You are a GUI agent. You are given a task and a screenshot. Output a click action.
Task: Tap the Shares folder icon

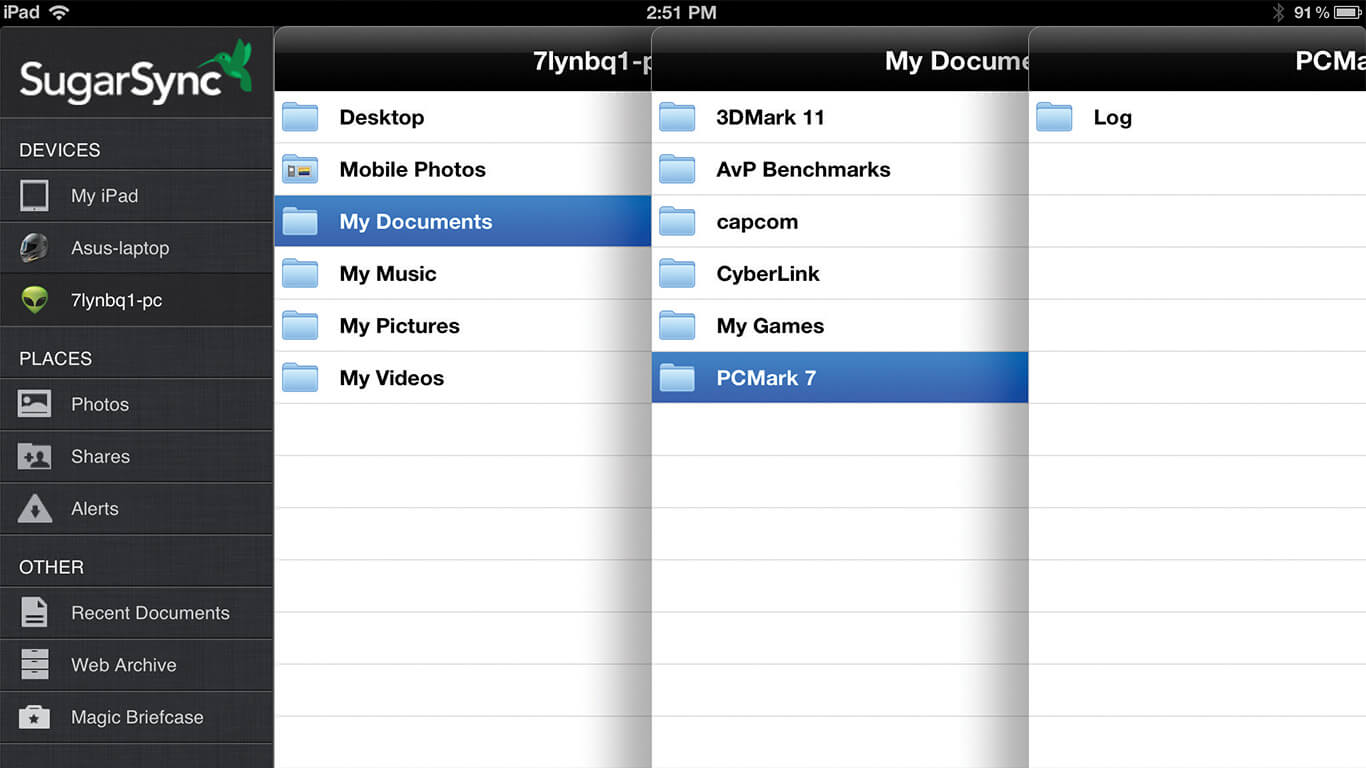(x=34, y=457)
